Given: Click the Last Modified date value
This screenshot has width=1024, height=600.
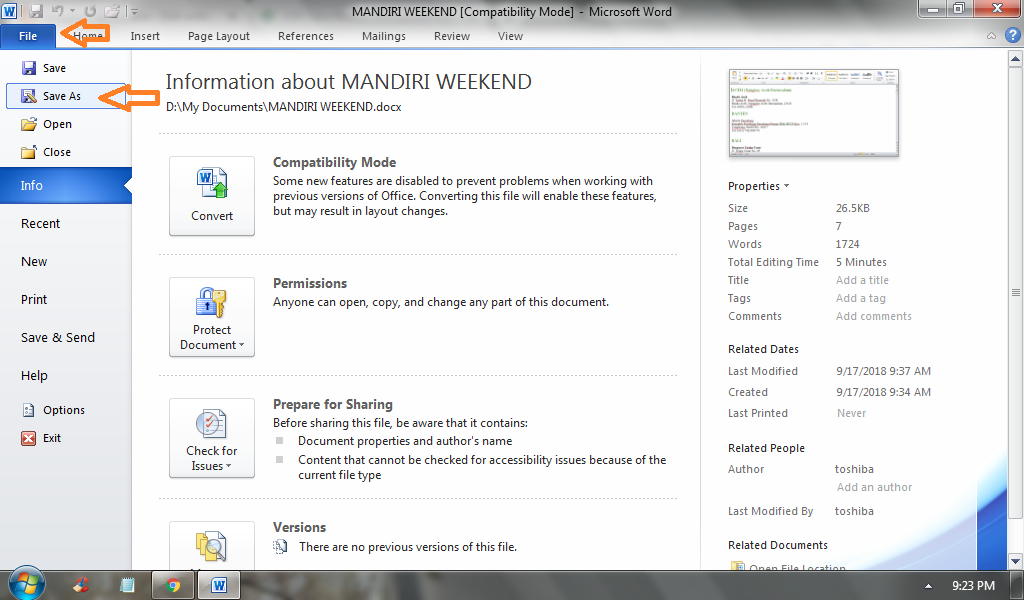Looking at the screenshot, I should click(x=884, y=371).
